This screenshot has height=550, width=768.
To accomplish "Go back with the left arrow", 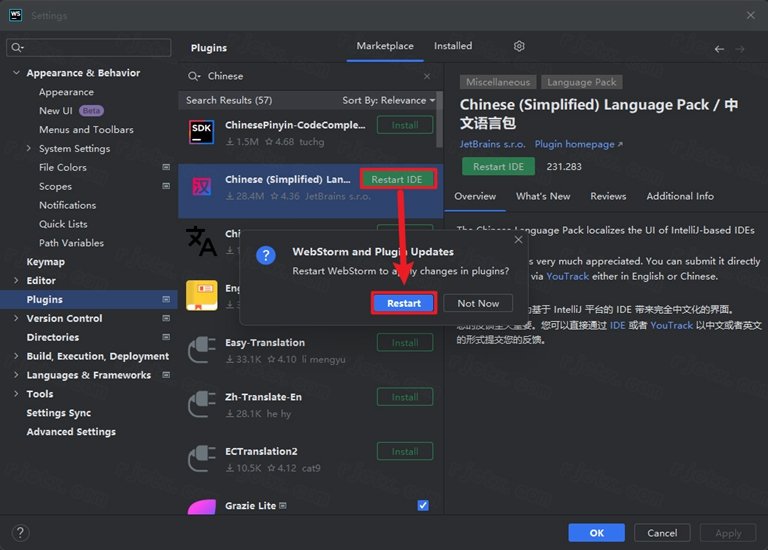I will (x=719, y=49).
